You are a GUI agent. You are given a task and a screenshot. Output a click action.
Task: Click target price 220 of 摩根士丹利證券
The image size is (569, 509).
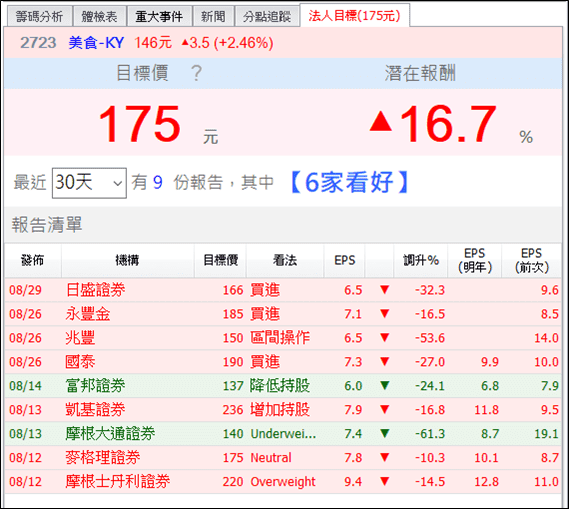[233, 482]
